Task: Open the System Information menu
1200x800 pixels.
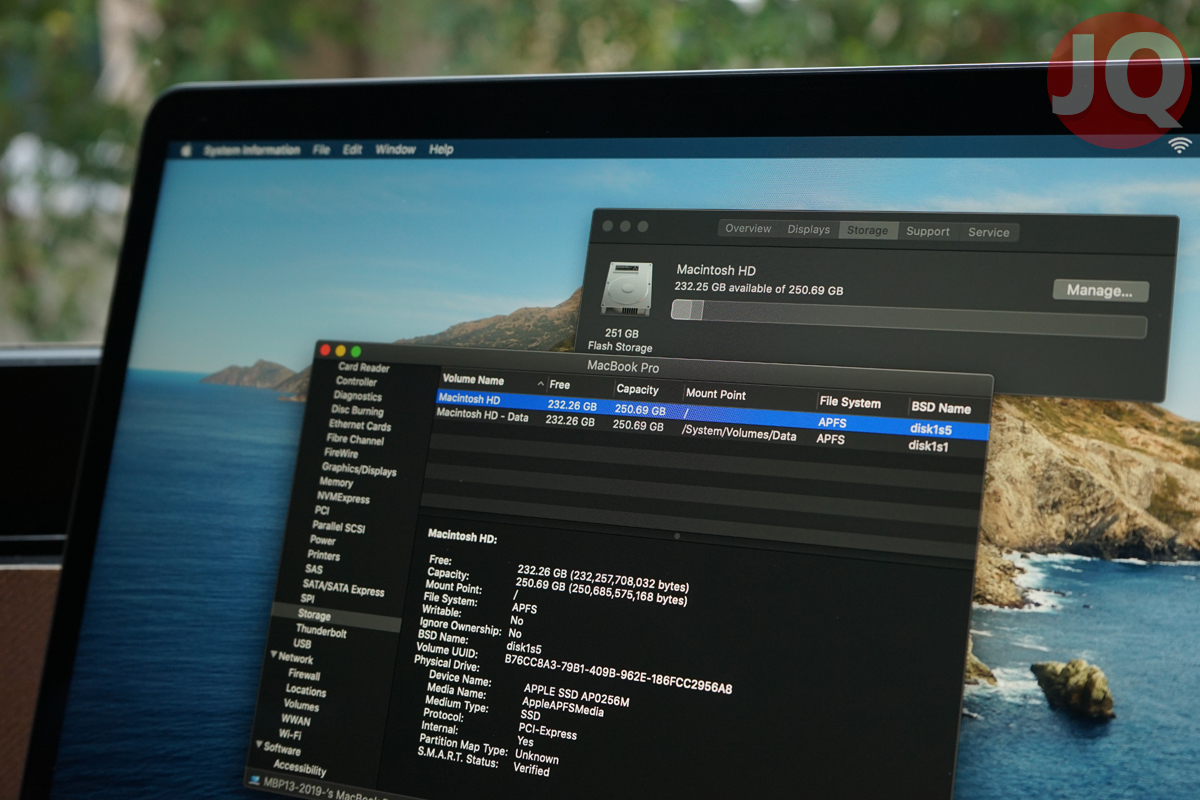Action: [x=252, y=150]
